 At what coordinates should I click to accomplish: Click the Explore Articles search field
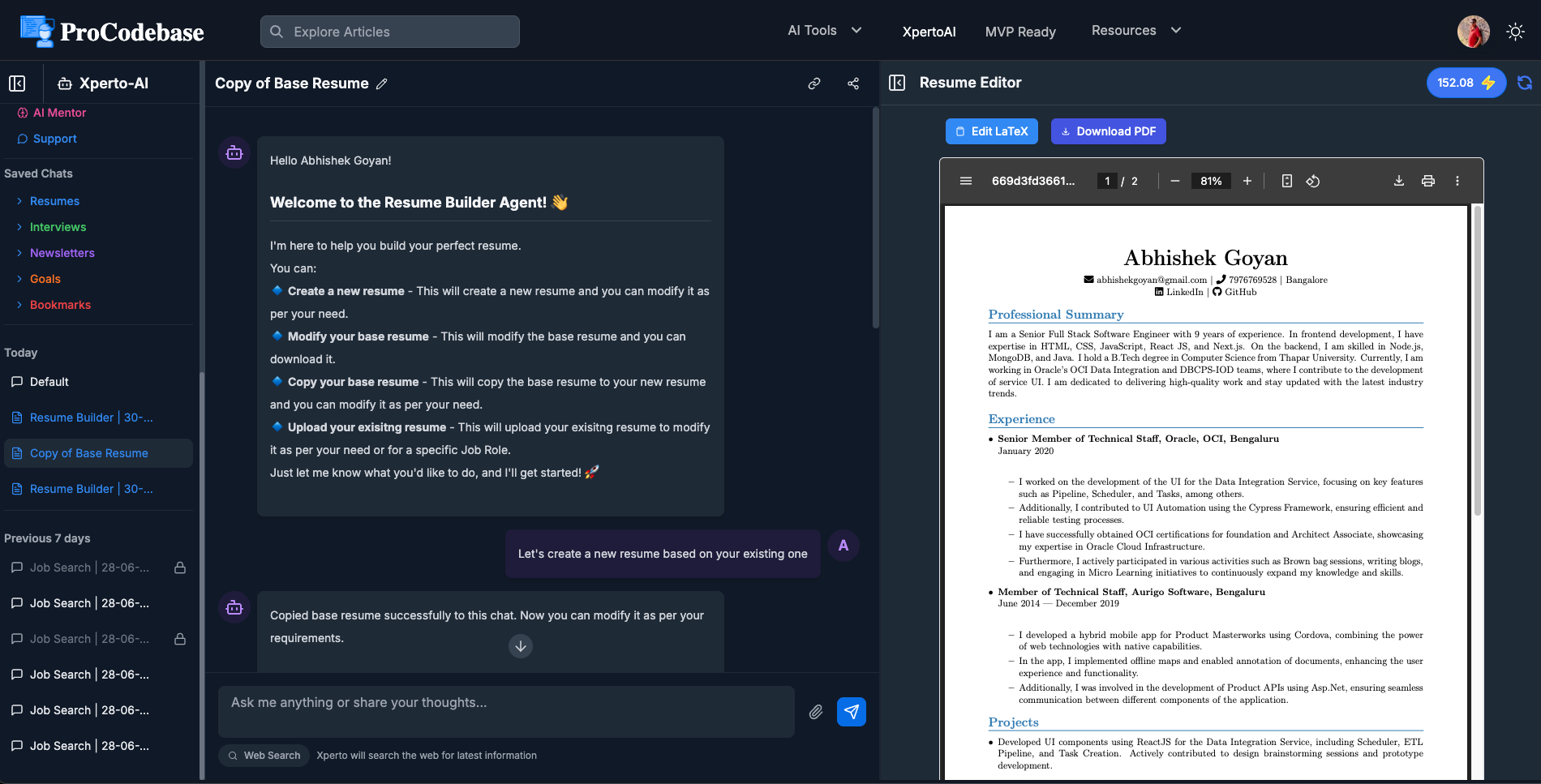tap(390, 32)
